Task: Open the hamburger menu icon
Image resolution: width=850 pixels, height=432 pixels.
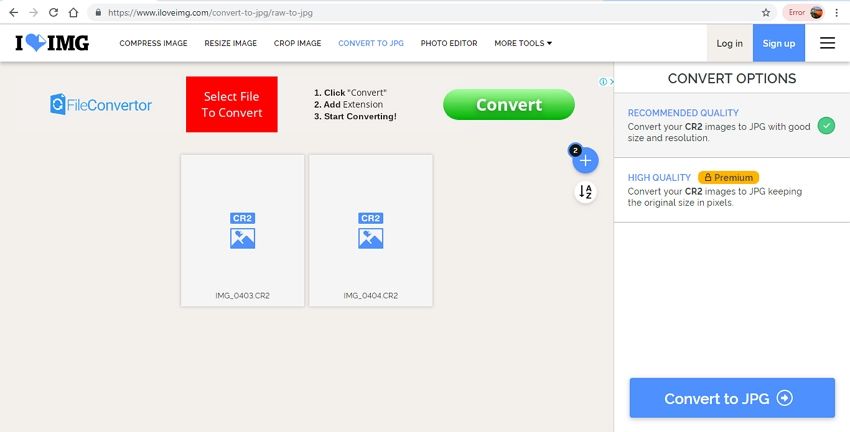Action: point(827,43)
